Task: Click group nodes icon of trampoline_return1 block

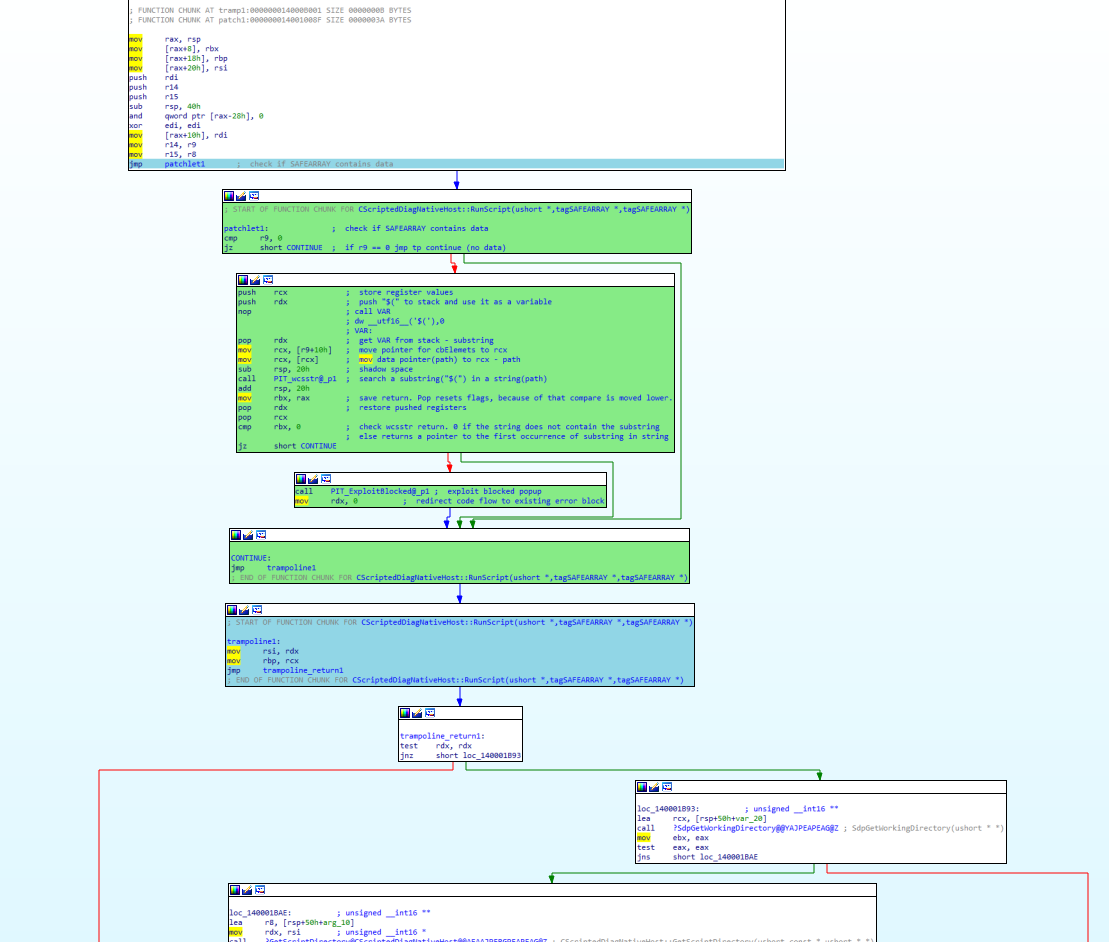Action: (430, 713)
